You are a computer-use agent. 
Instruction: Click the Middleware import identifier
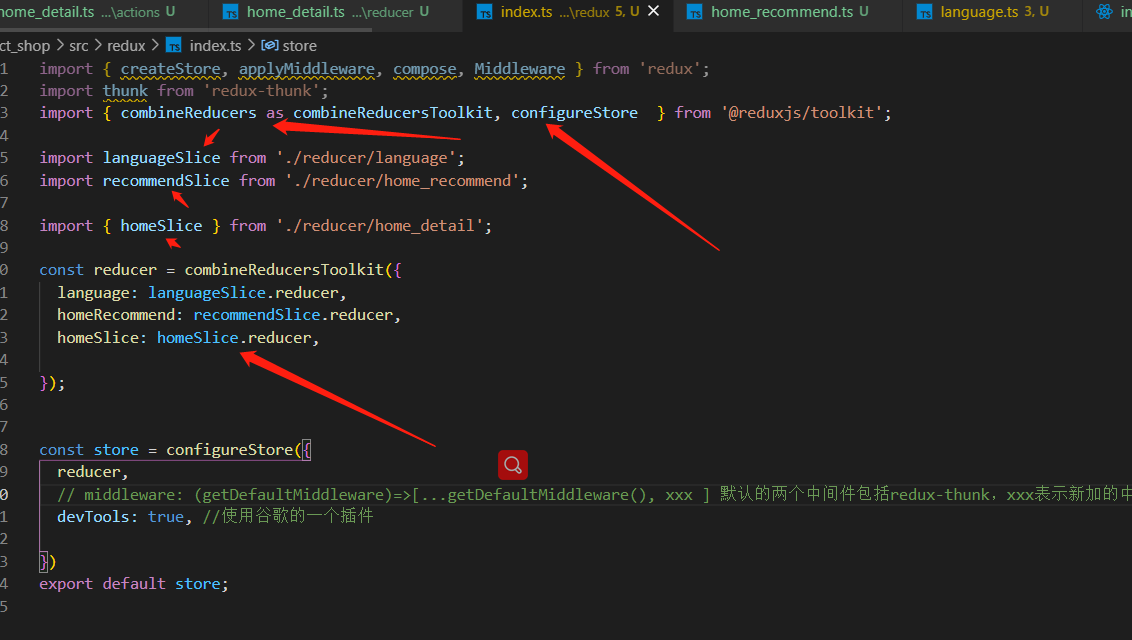tap(520, 69)
